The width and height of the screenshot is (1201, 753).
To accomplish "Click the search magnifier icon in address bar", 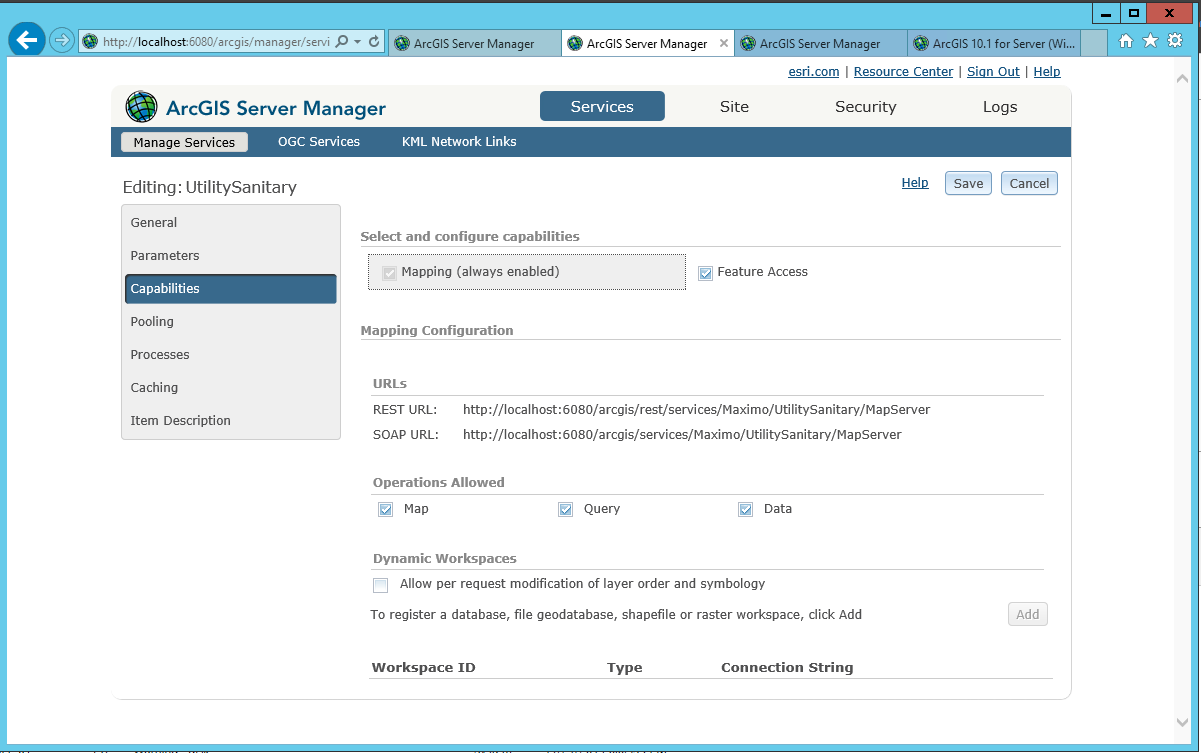I will pyautogui.click(x=341, y=42).
